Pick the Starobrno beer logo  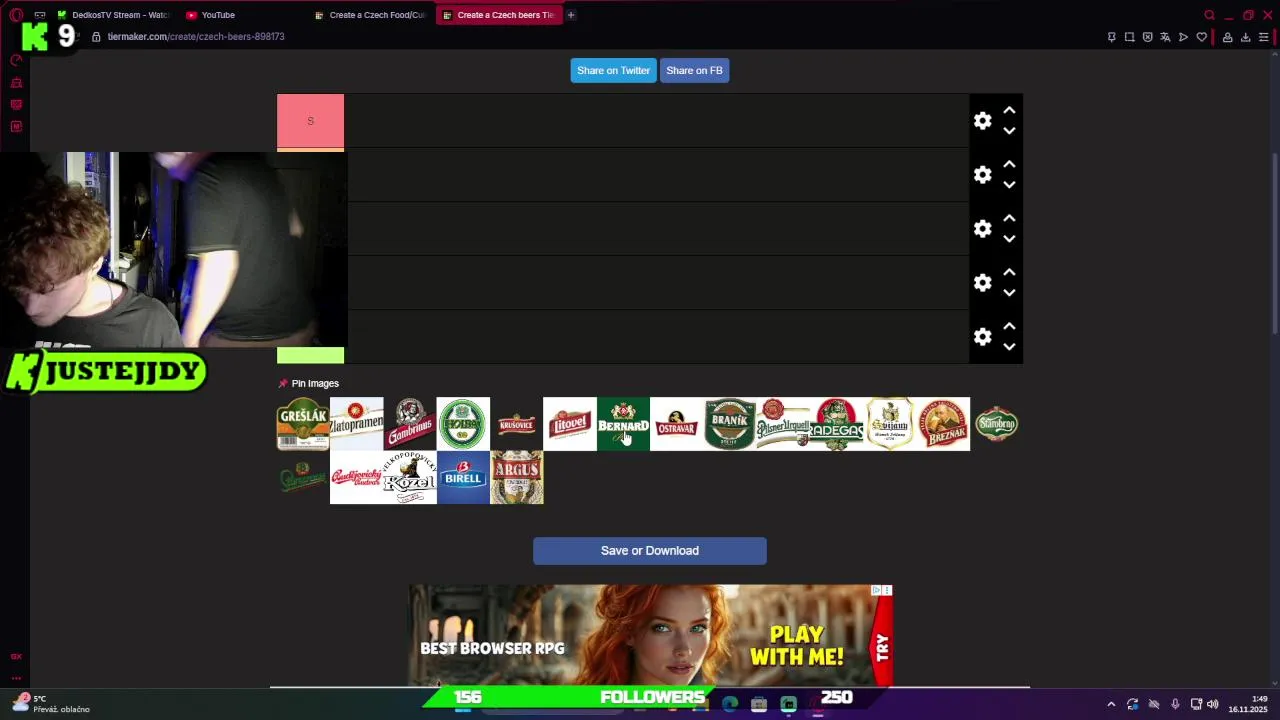click(997, 424)
